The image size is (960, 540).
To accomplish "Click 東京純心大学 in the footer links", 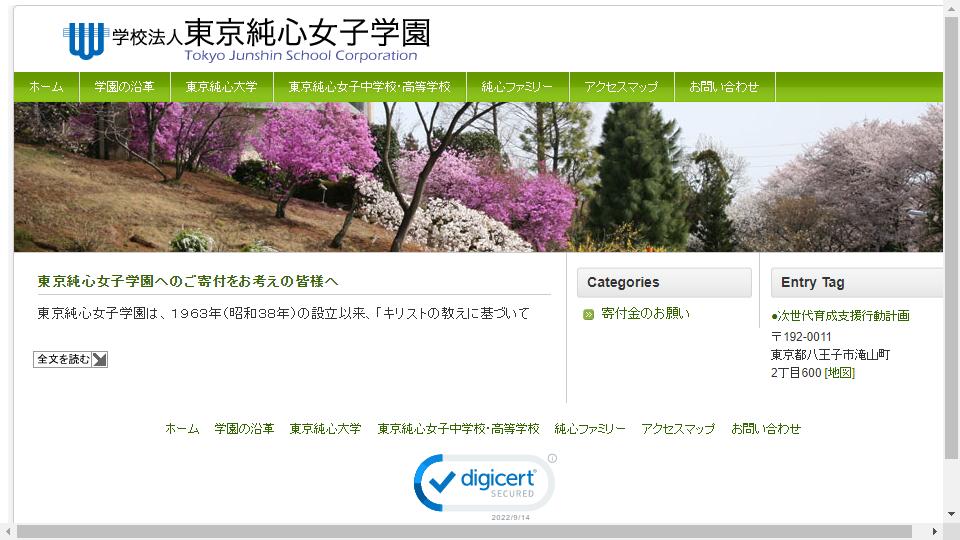I will (x=325, y=429).
